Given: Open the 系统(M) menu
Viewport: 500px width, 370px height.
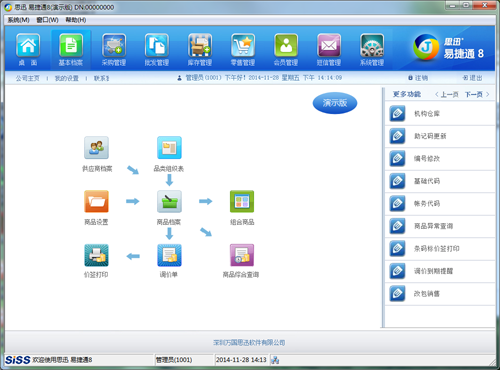Looking at the screenshot, I should [x=19, y=20].
